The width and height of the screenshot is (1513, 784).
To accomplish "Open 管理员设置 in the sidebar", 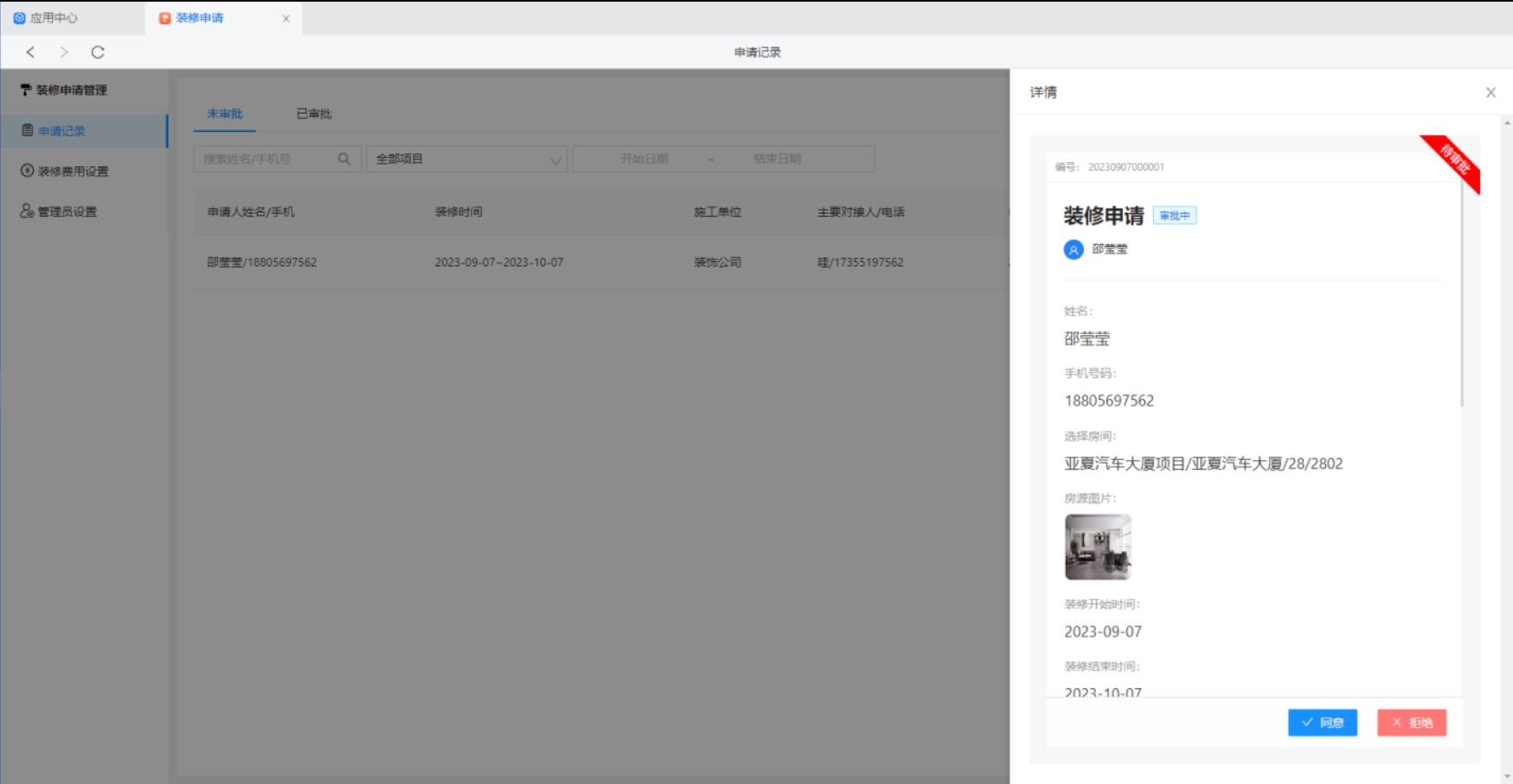I will 66,212.
